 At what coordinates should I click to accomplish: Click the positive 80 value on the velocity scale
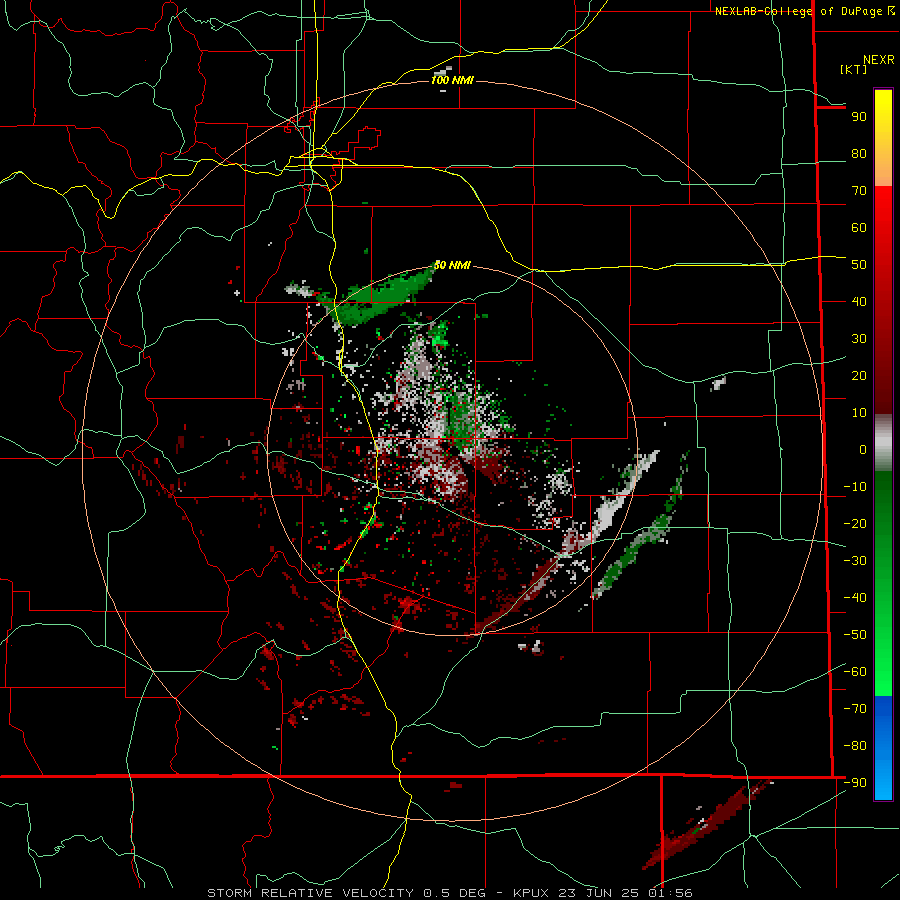(x=859, y=154)
